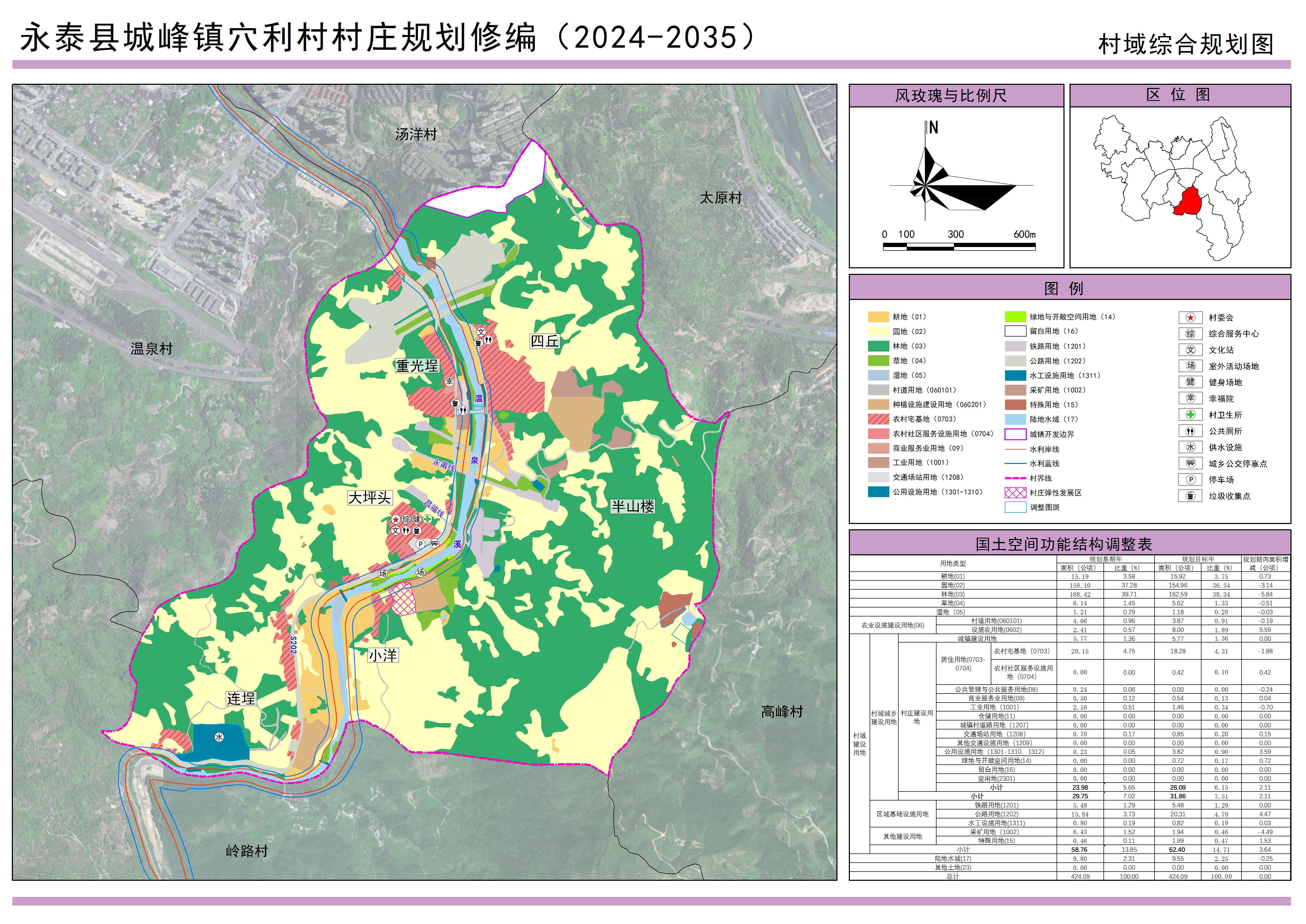Screen dimensions: 1306x924
Task: Click the public toilet icon in legend
Action: pyautogui.click(x=1190, y=431)
